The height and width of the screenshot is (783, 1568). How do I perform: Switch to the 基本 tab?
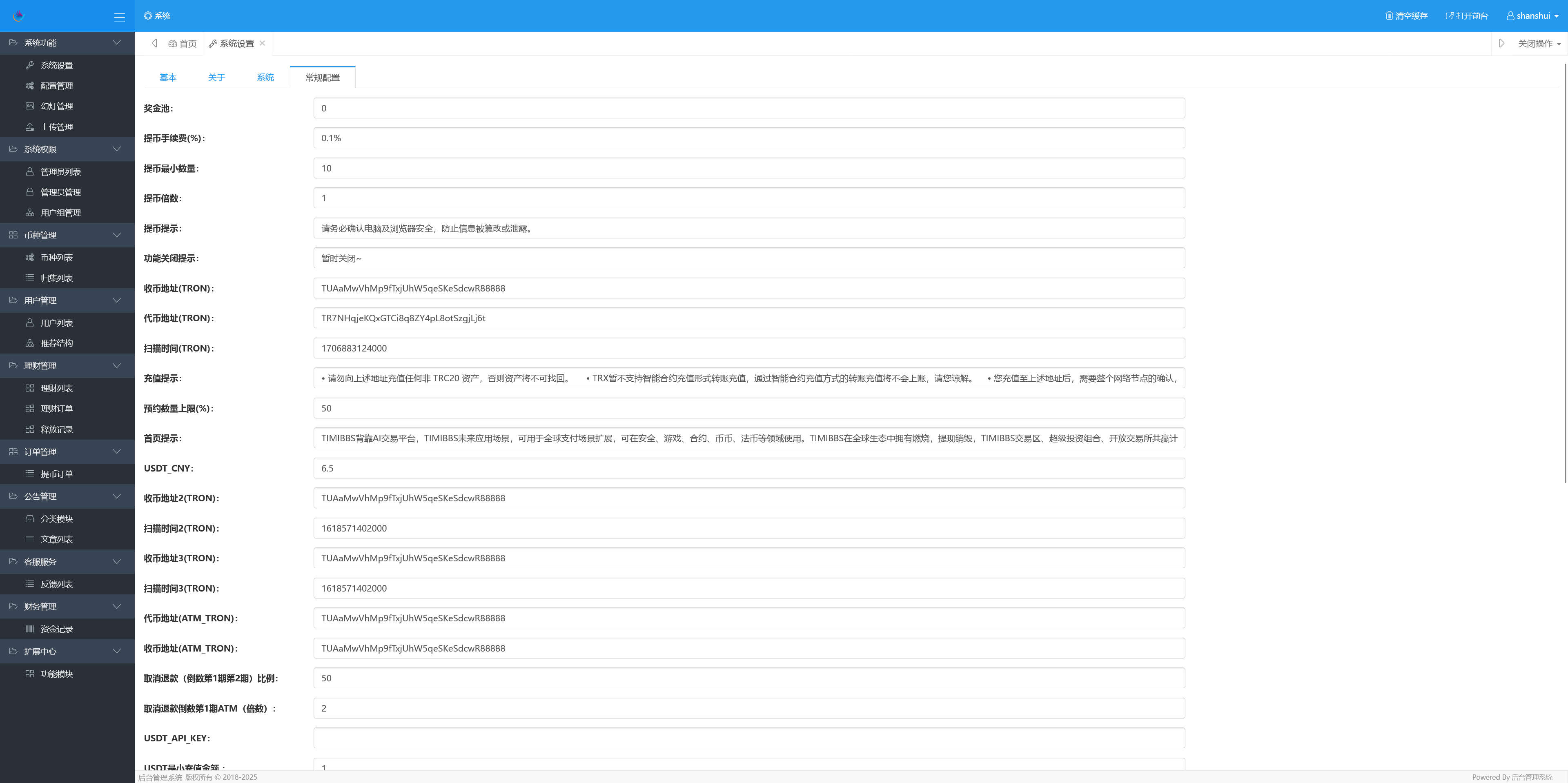point(168,77)
